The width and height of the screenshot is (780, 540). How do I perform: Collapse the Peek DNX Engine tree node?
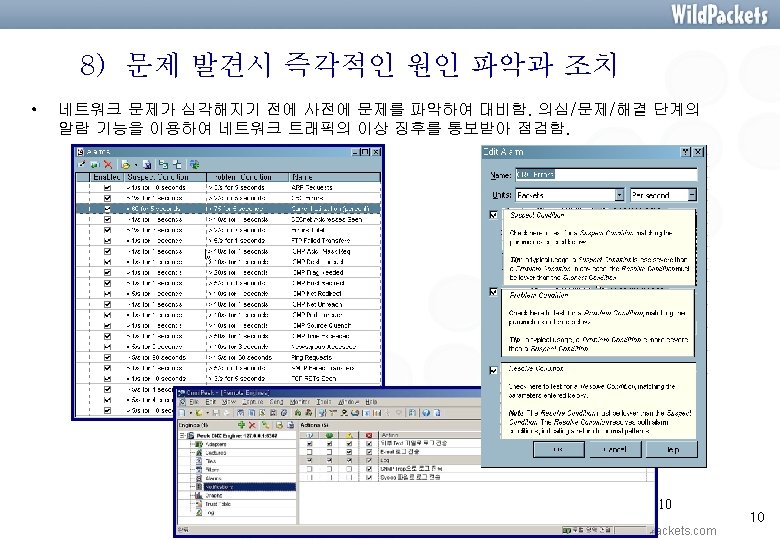tap(182, 436)
